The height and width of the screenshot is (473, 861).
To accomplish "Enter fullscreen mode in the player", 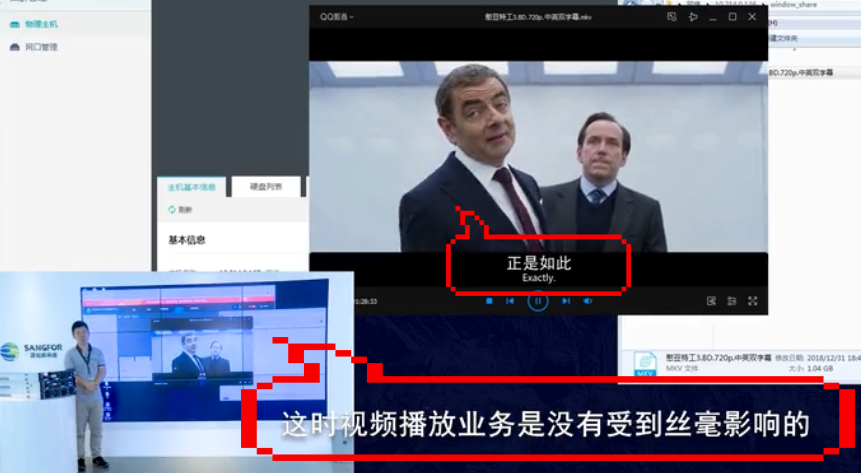I will pos(753,301).
